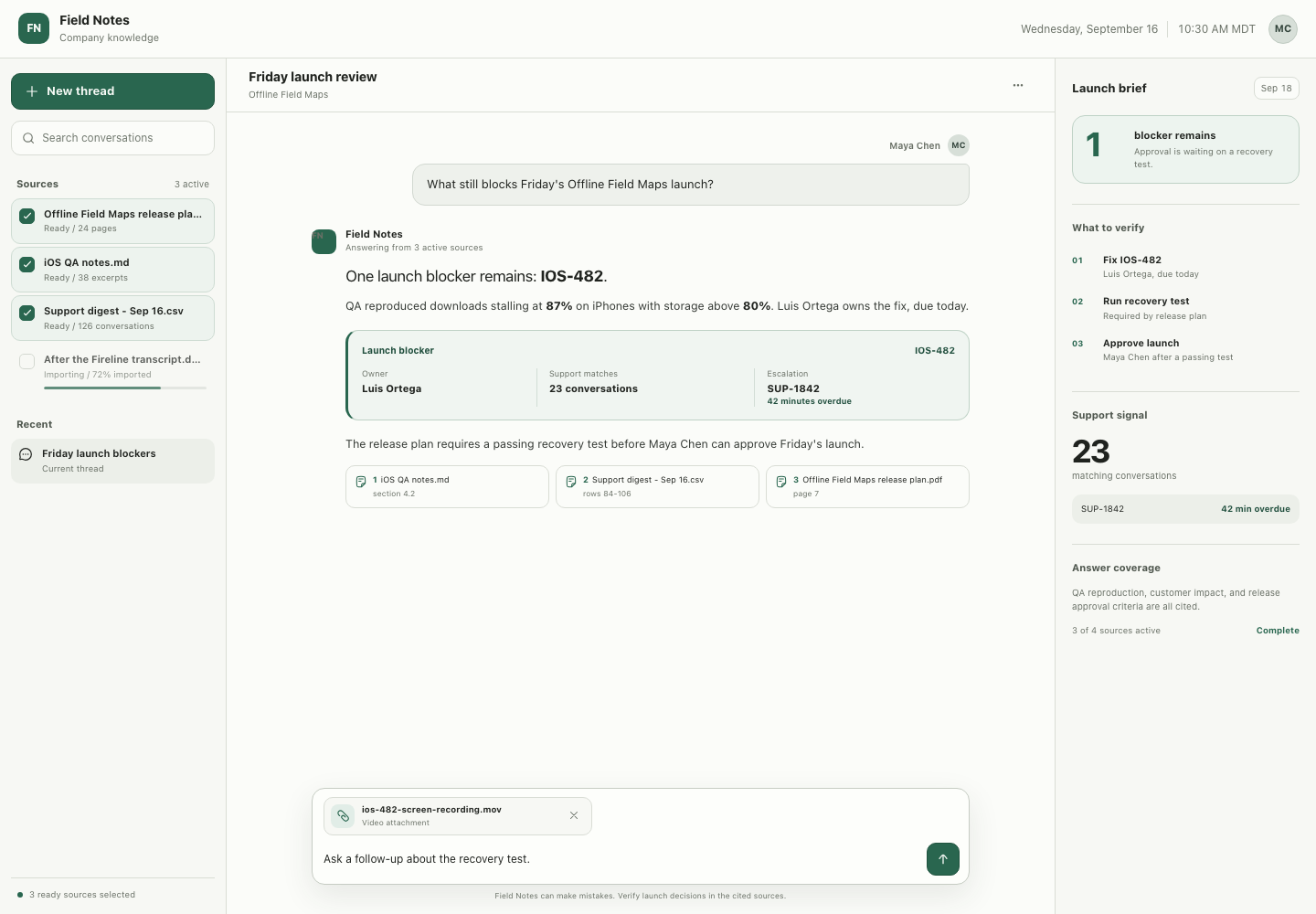Click IOS-482 tag on launch blocker card
1316x914 pixels.
point(934,350)
